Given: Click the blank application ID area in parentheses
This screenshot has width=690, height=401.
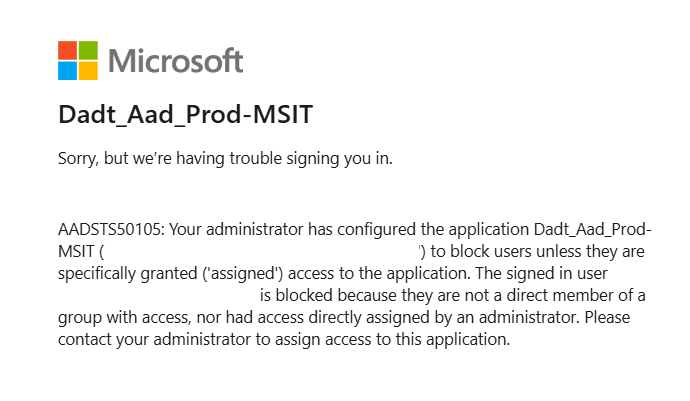Looking at the screenshot, I should tap(262, 250).
